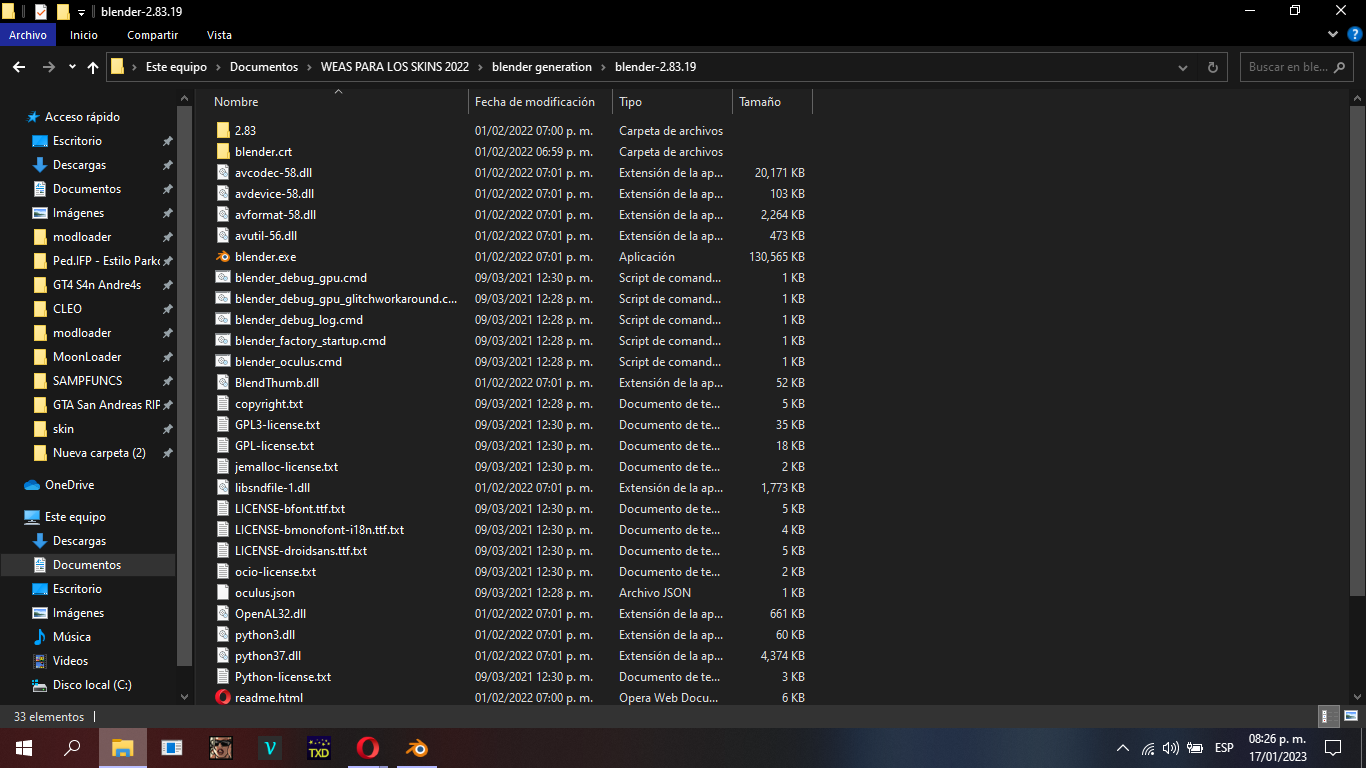Click the pin icon next to skin
Viewport: 1366px width, 768px height.
[167, 429]
